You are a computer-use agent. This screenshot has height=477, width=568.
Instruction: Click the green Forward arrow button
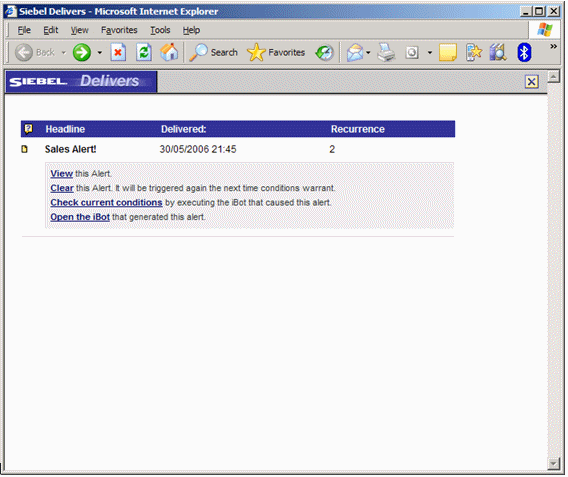(82, 53)
